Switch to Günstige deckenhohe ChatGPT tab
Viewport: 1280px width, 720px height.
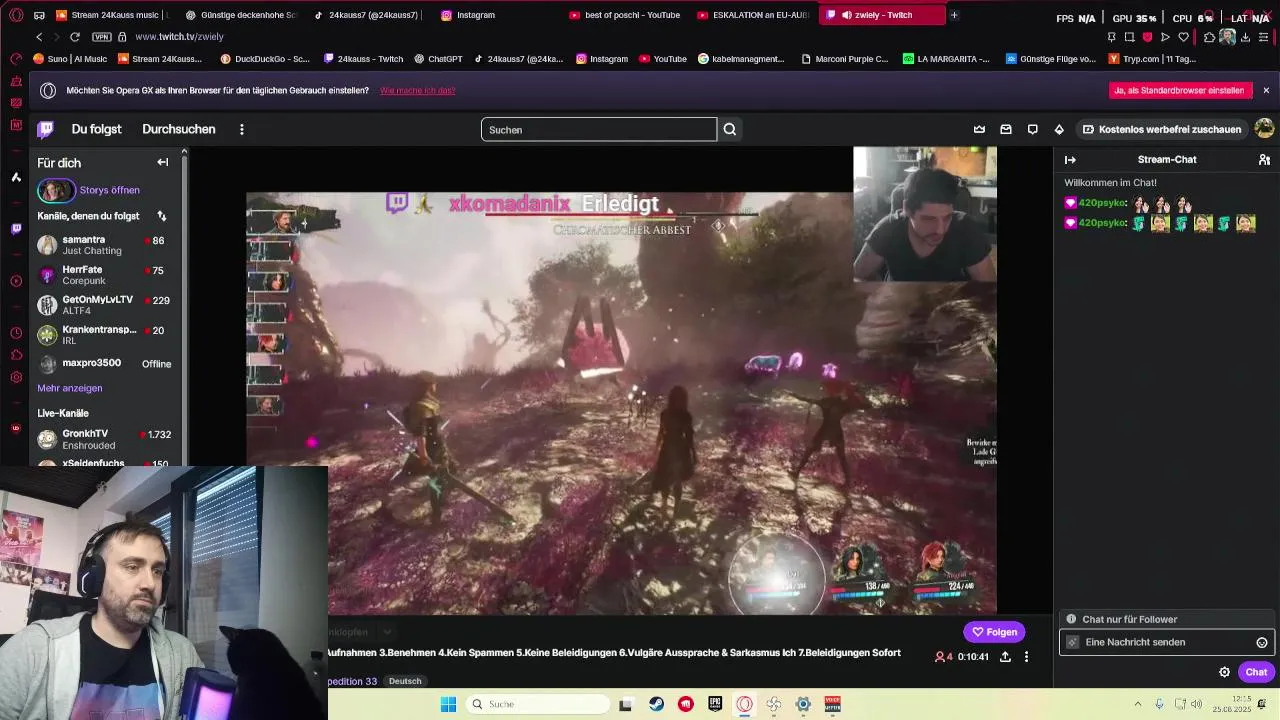click(240, 15)
